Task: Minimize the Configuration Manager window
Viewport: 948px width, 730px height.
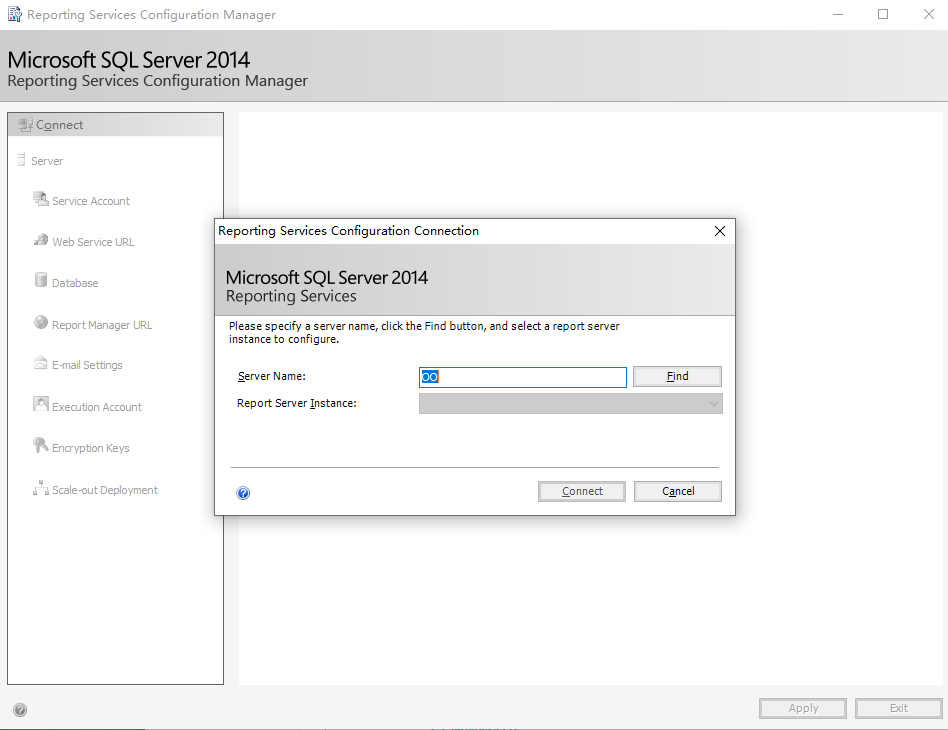Action: coord(837,14)
